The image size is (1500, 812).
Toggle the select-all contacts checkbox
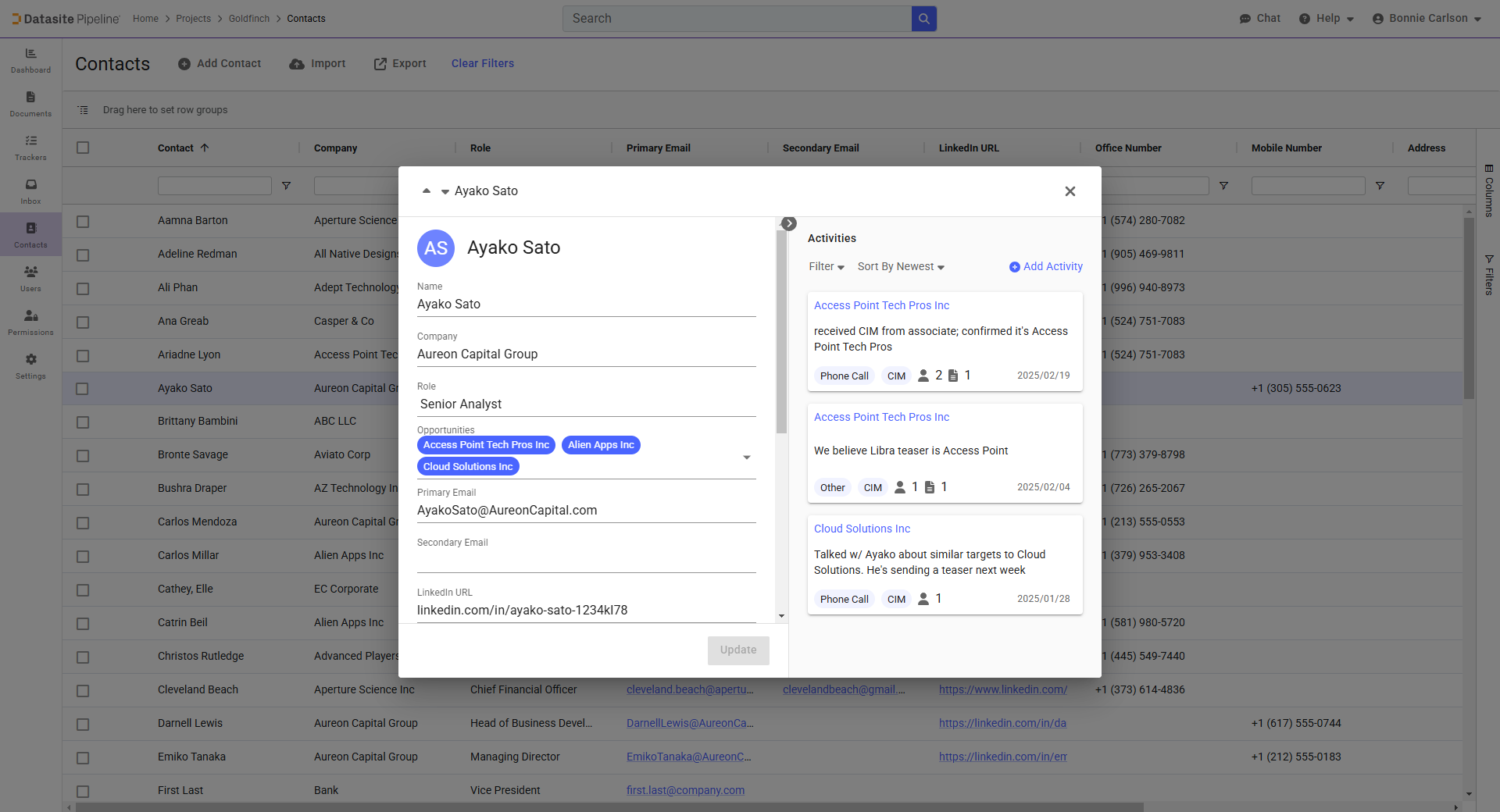tap(83, 148)
